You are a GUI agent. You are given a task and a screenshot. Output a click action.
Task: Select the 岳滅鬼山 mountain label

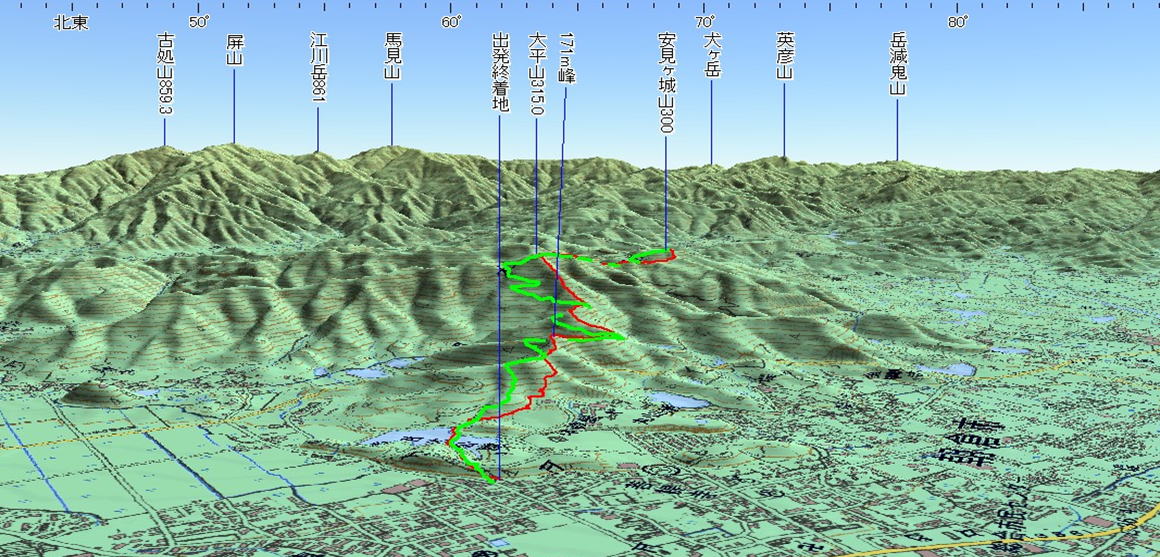(898, 63)
